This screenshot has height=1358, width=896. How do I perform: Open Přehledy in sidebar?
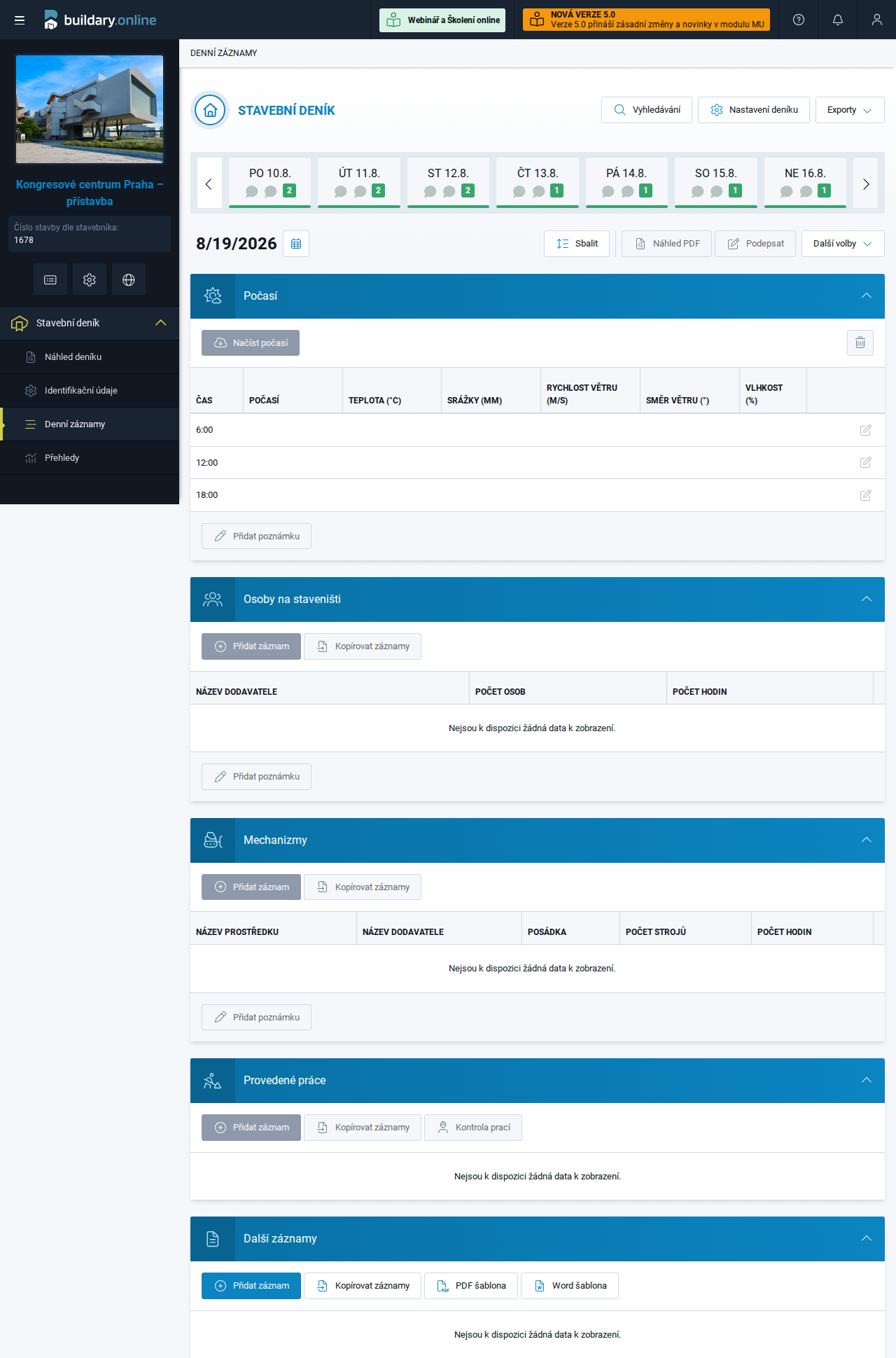point(90,458)
